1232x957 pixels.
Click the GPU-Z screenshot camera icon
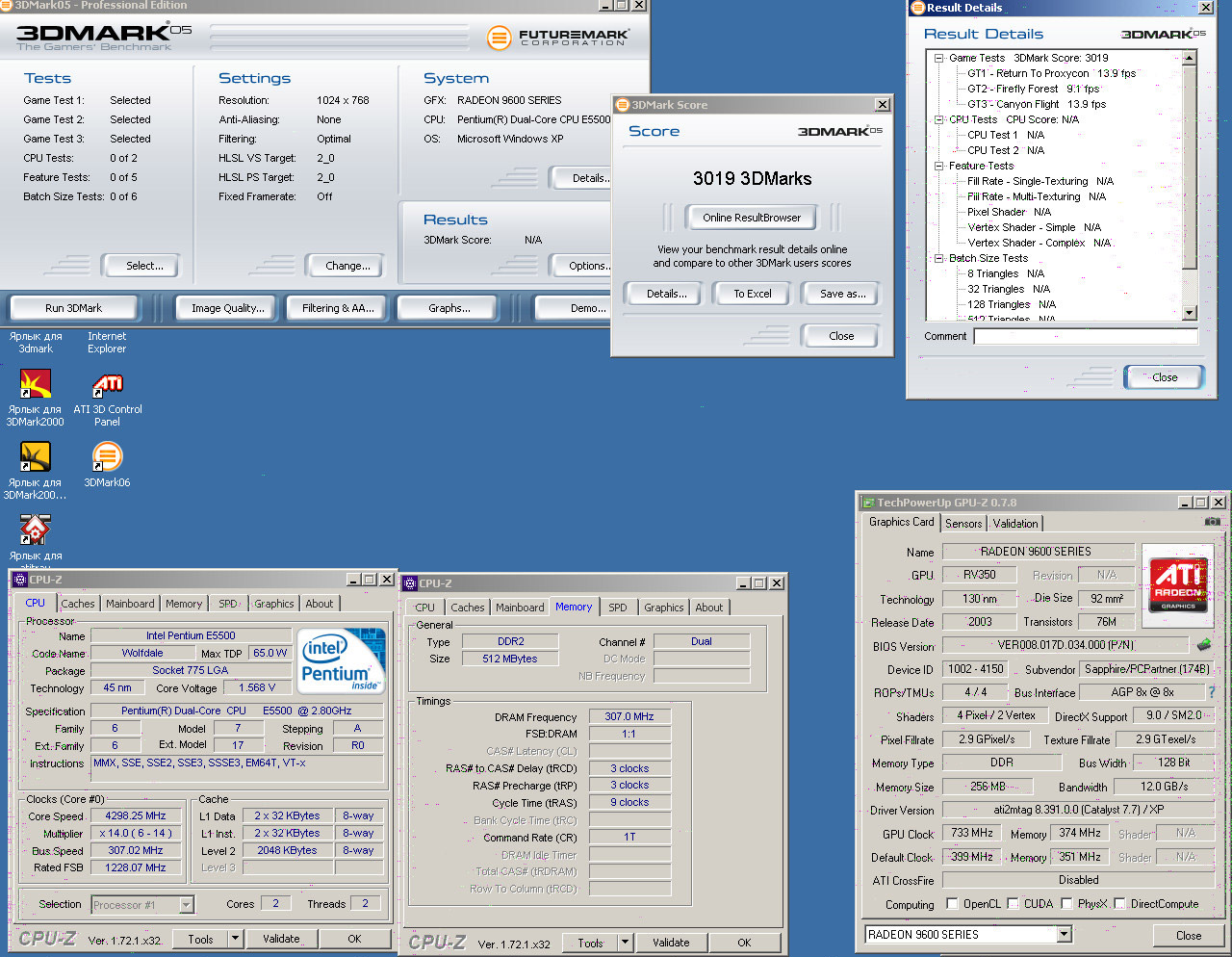click(1212, 522)
